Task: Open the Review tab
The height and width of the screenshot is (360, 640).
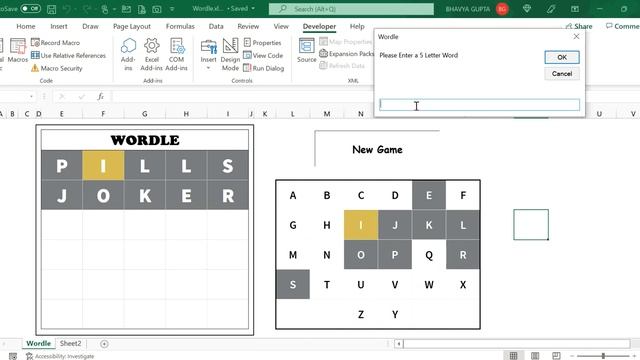Action: [x=248, y=26]
